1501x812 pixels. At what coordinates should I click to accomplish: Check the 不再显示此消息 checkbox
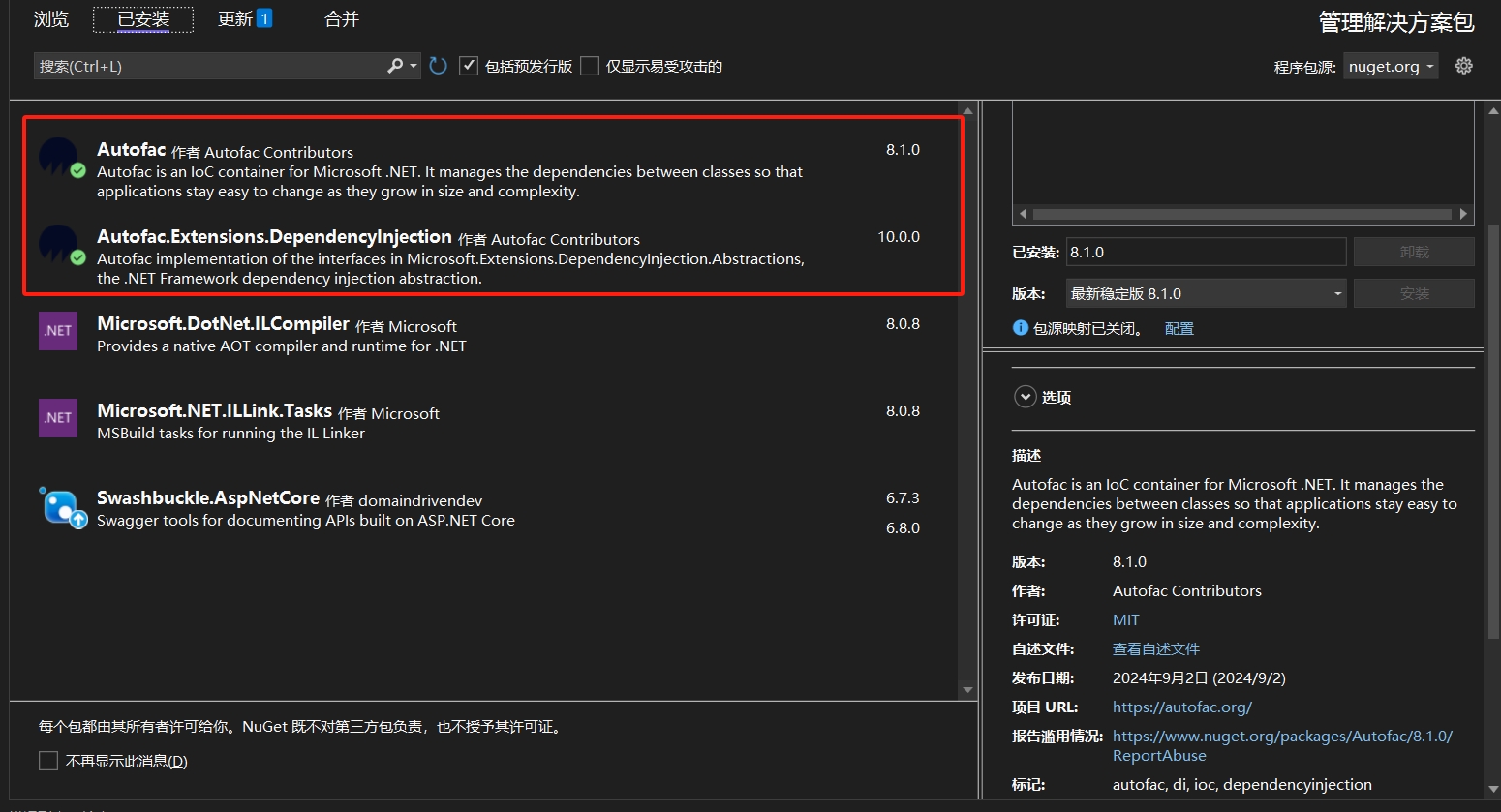(x=48, y=761)
